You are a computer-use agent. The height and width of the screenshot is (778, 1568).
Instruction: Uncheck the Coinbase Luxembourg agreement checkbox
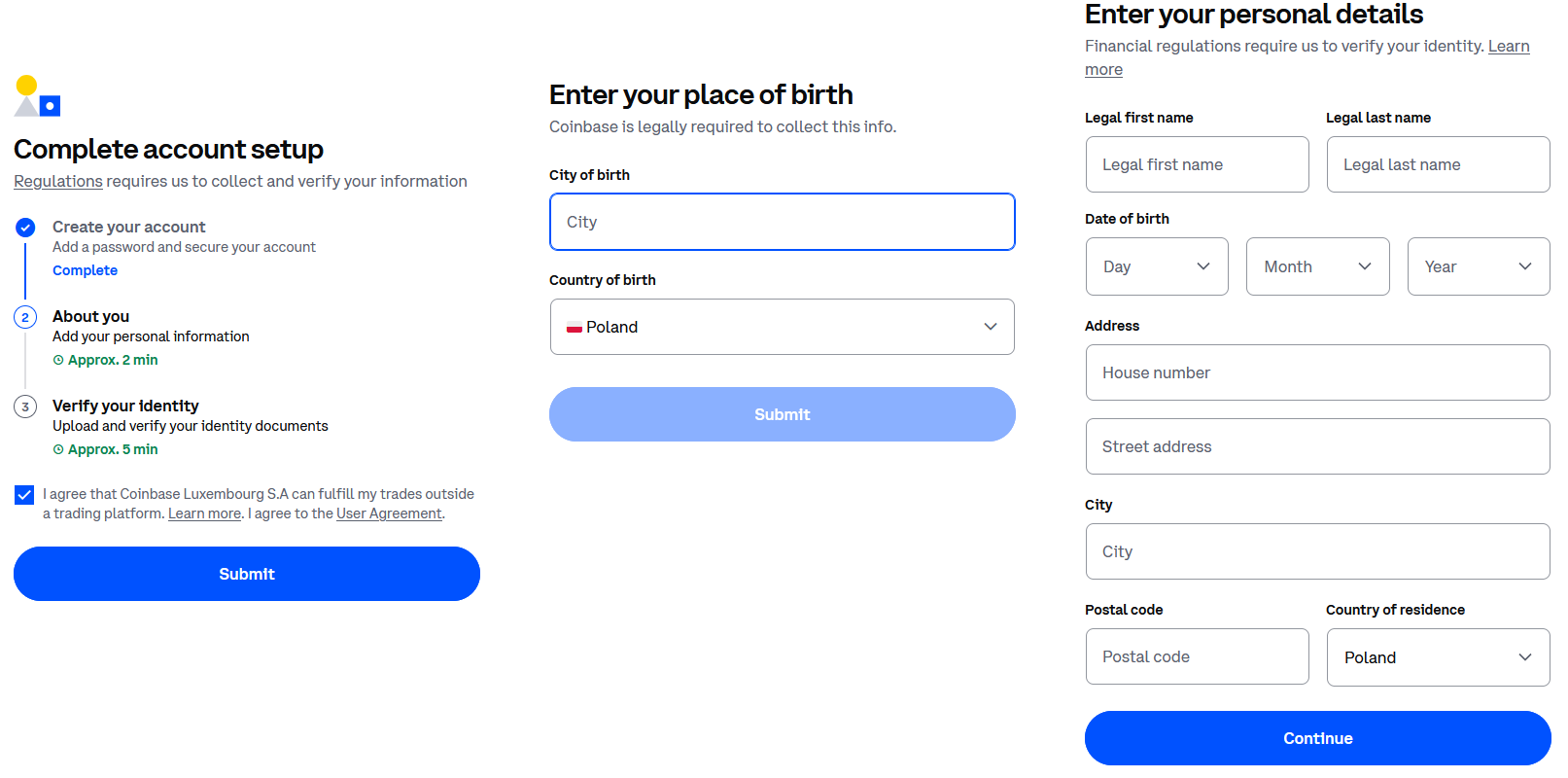click(x=24, y=495)
